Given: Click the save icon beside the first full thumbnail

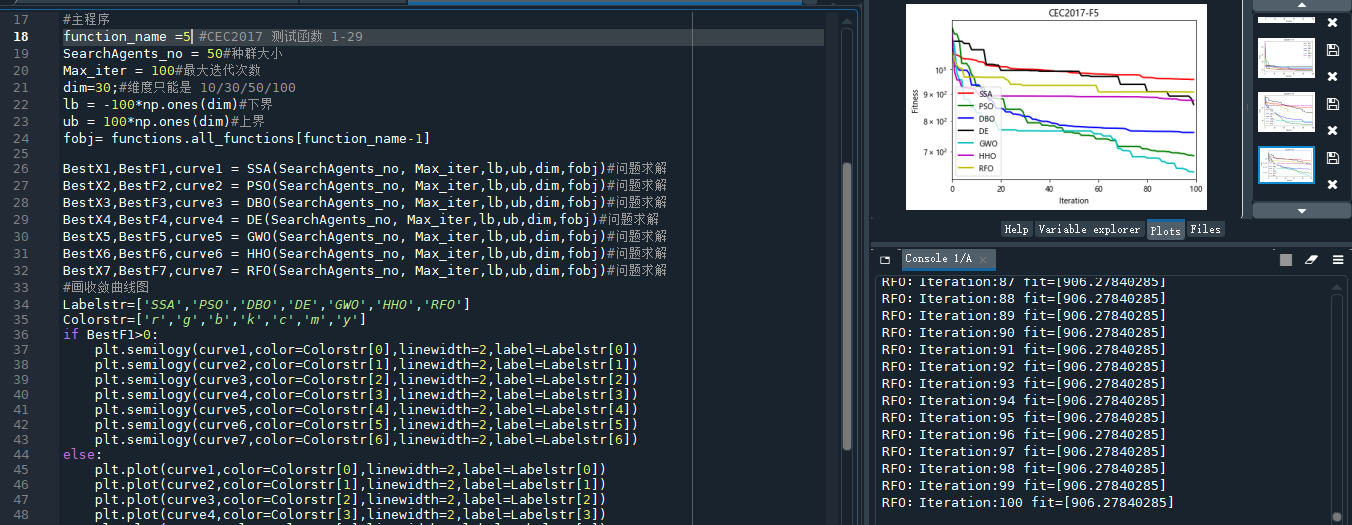Looking at the screenshot, I should click(x=1332, y=50).
